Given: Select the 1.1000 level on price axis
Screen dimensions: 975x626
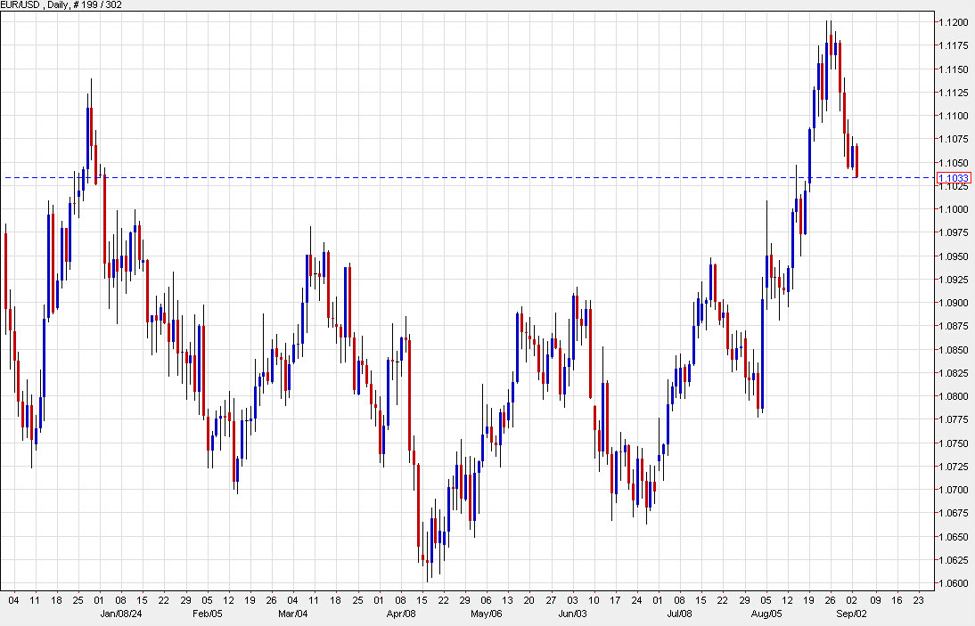Looking at the screenshot, I should pos(951,209).
